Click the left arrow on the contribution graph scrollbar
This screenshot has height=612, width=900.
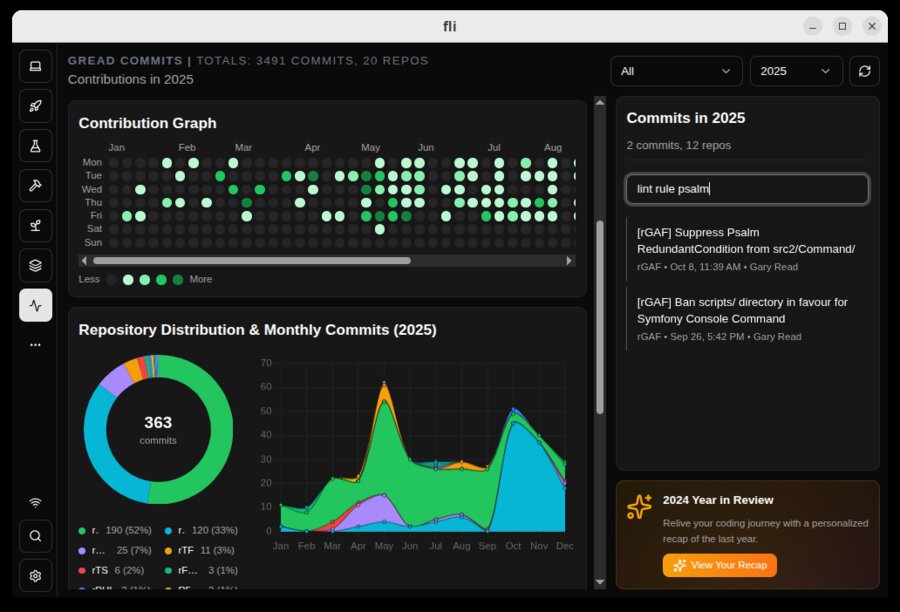[x=82, y=260]
